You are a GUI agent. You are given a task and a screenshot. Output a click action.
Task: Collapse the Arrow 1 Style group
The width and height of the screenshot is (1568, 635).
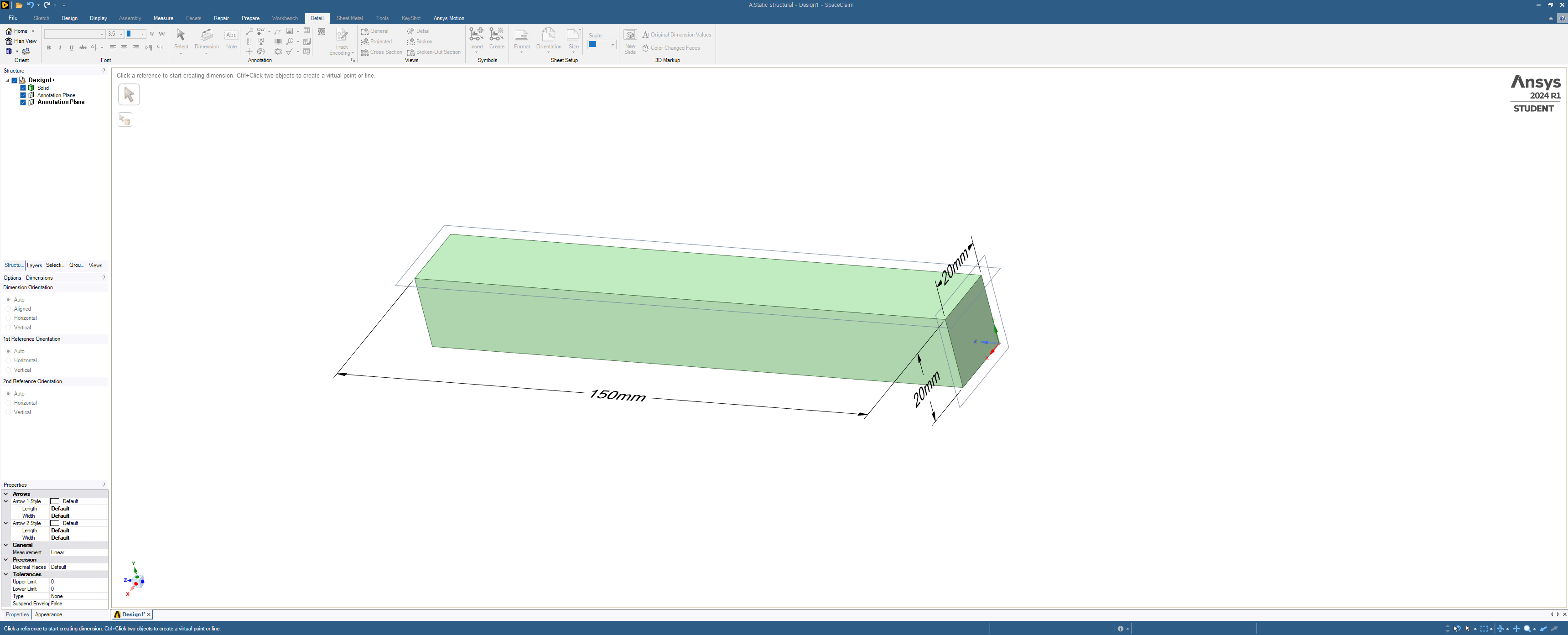pyautogui.click(x=6, y=502)
